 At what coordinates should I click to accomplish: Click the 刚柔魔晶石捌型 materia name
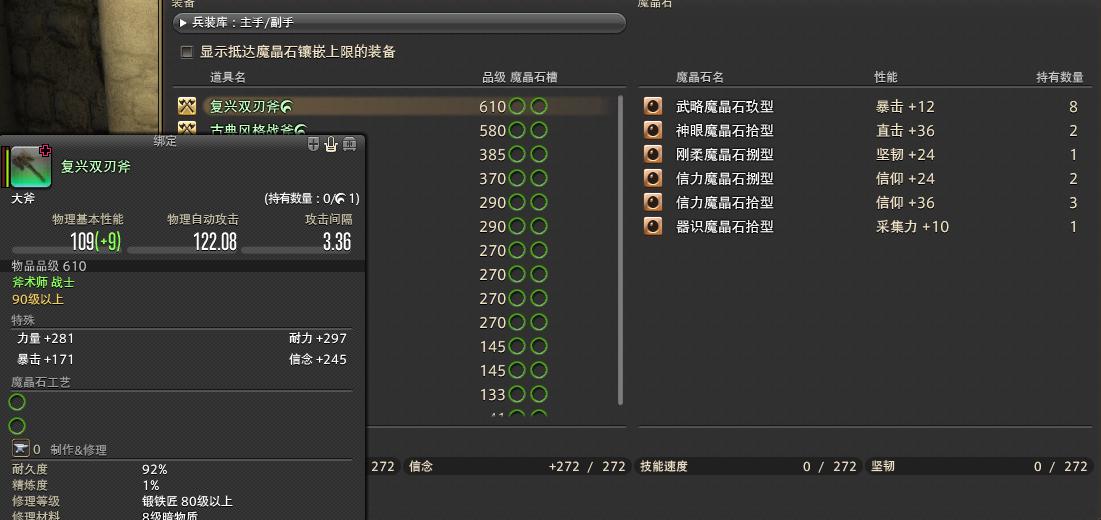pyautogui.click(x=725, y=154)
